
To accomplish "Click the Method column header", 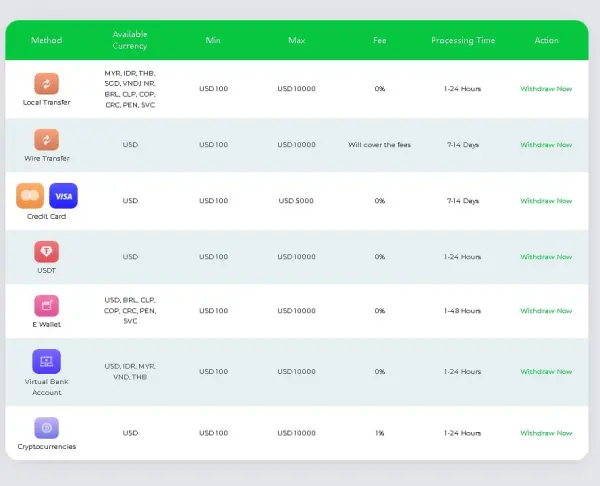I will [47, 41].
